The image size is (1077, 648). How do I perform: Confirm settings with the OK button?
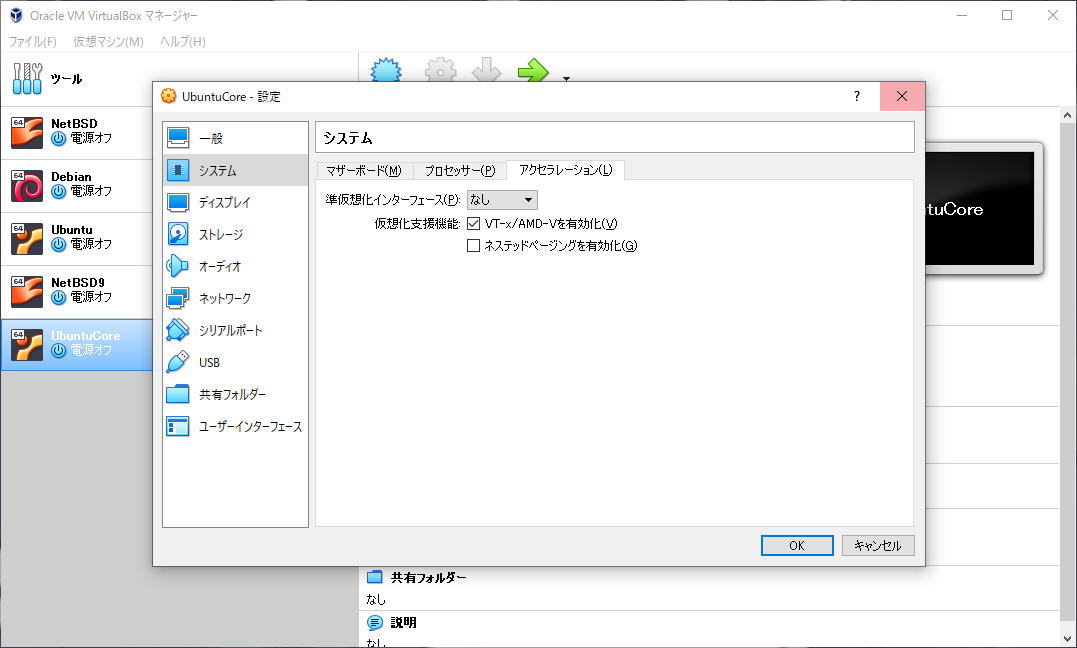[x=797, y=546]
